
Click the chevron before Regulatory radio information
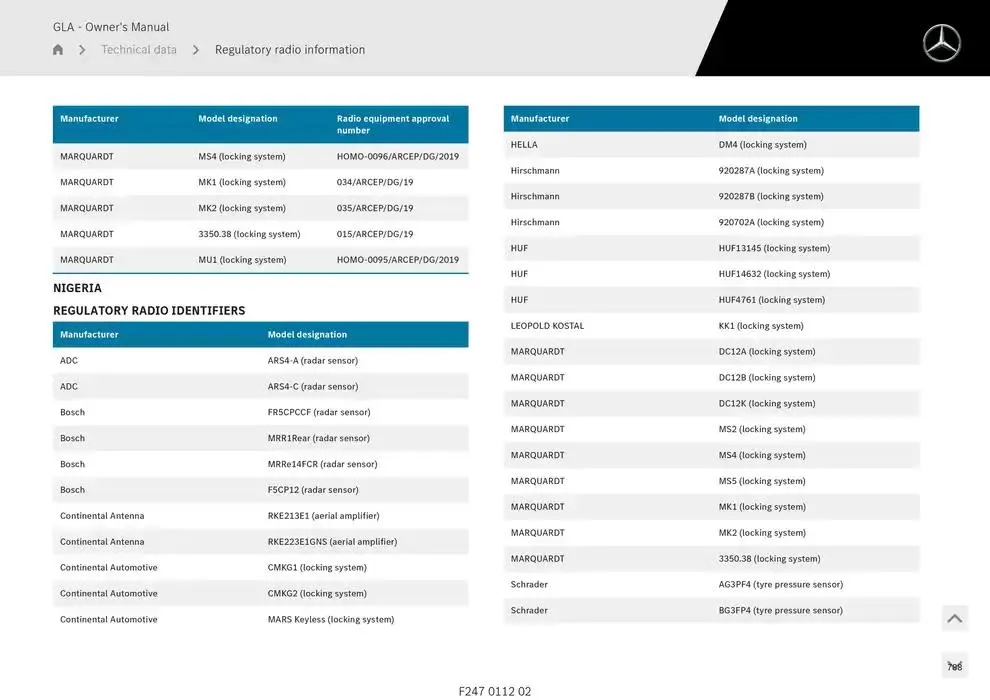(196, 50)
